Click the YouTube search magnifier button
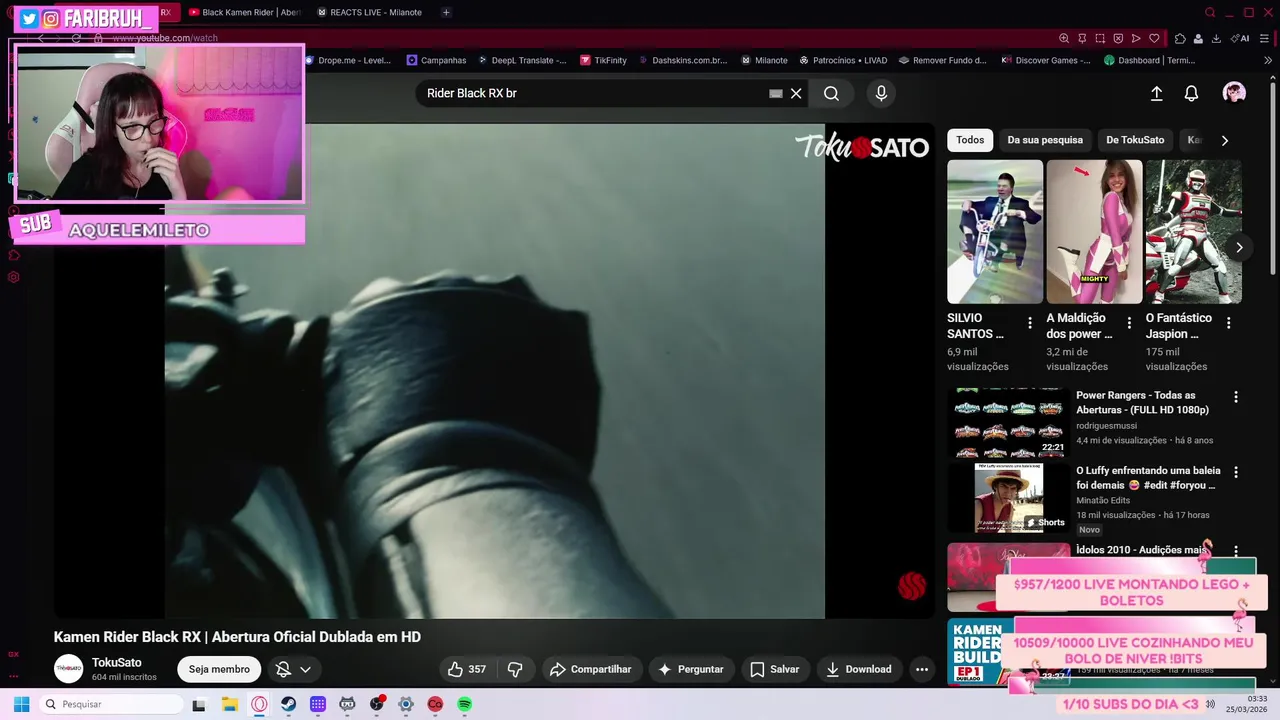The height and width of the screenshot is (720, 1280). [831, 93]
